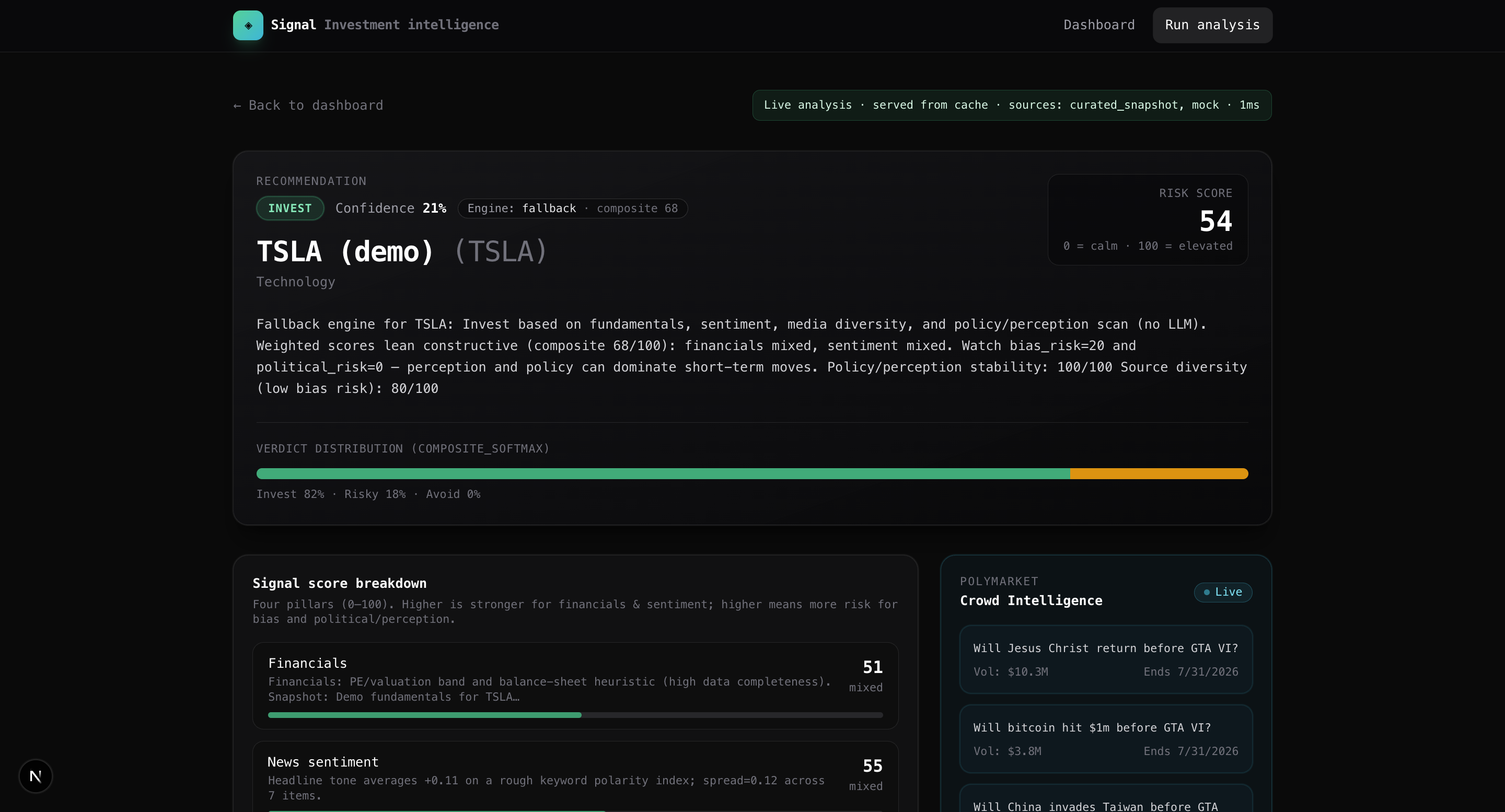Click the Signal Investment intelligence title
Screen dimensions: 1505x812
(385, 25)
